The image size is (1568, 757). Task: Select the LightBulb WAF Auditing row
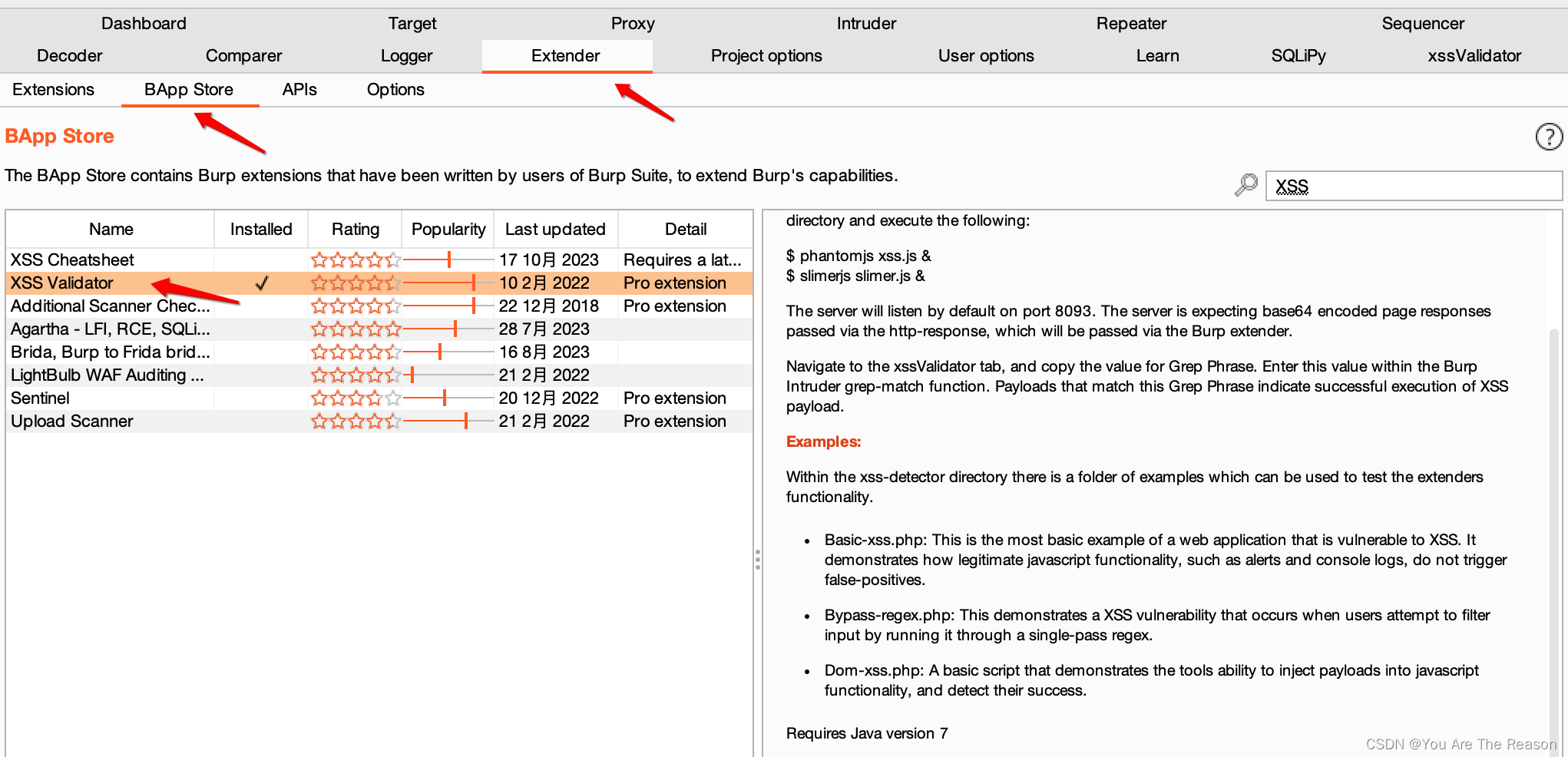(x=379, y=375)
